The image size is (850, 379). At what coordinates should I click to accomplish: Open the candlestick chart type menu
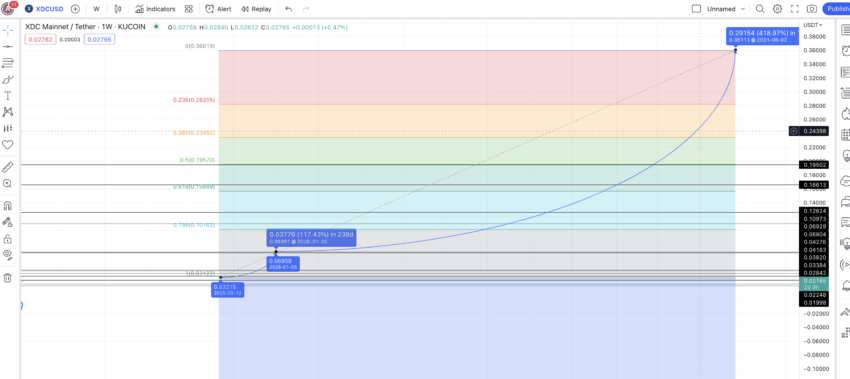tap(118, 9)
